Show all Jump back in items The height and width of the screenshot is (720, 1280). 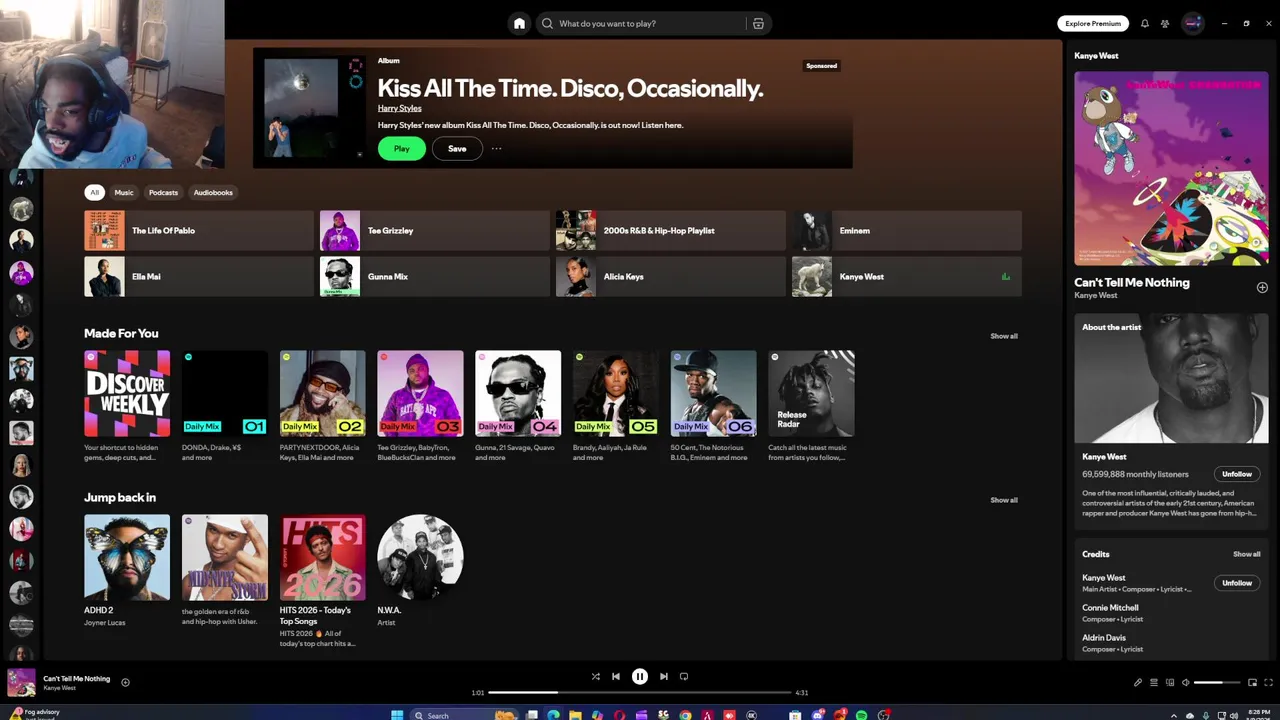[x=1003, y=500]
